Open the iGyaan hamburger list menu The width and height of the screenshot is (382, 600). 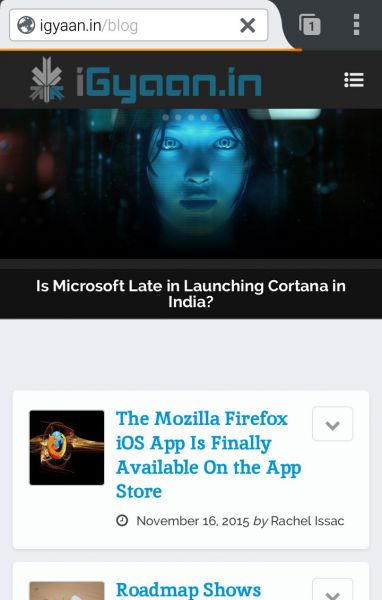coord(354,80)
